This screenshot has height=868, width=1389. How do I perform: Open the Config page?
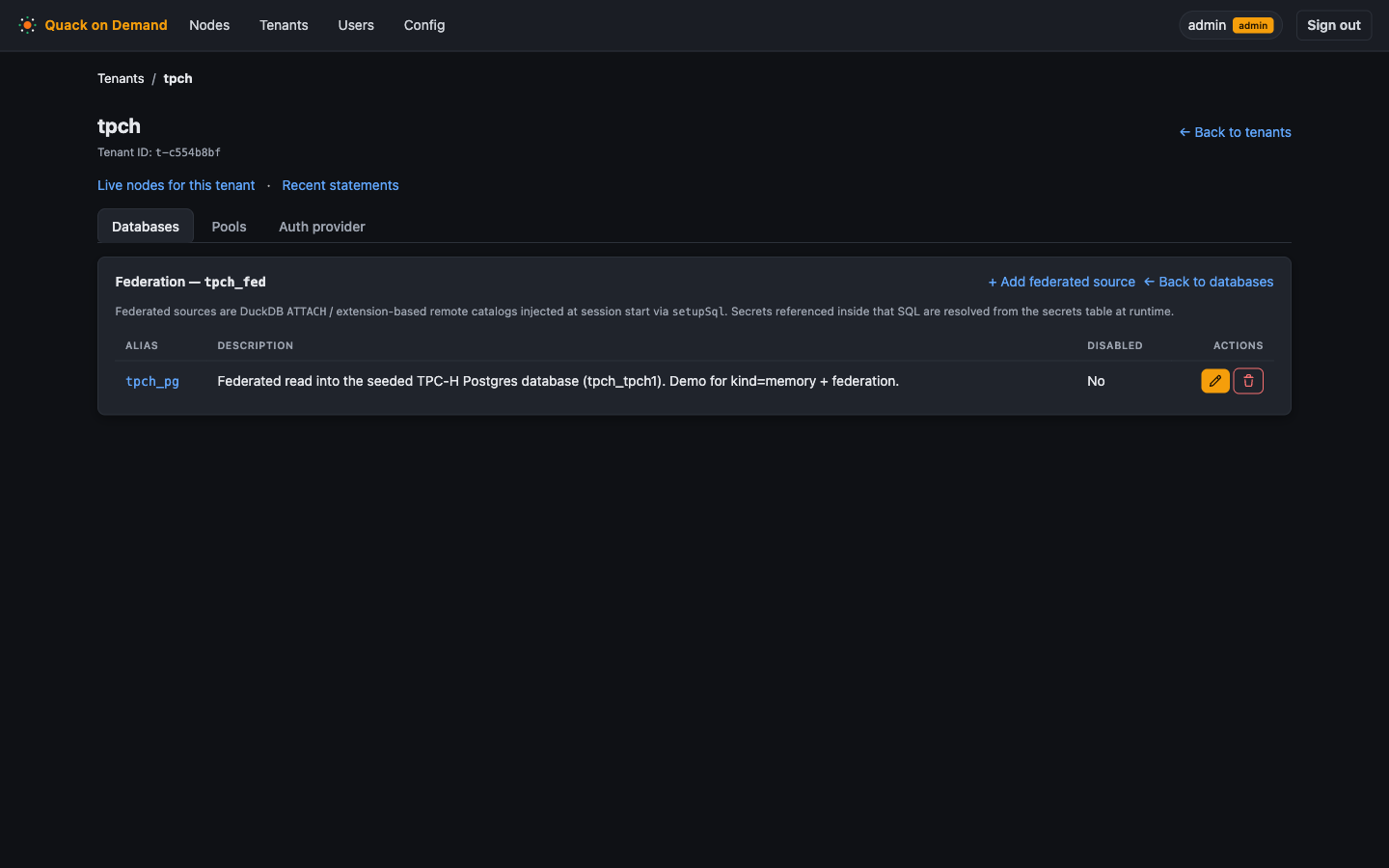[424, 25]
